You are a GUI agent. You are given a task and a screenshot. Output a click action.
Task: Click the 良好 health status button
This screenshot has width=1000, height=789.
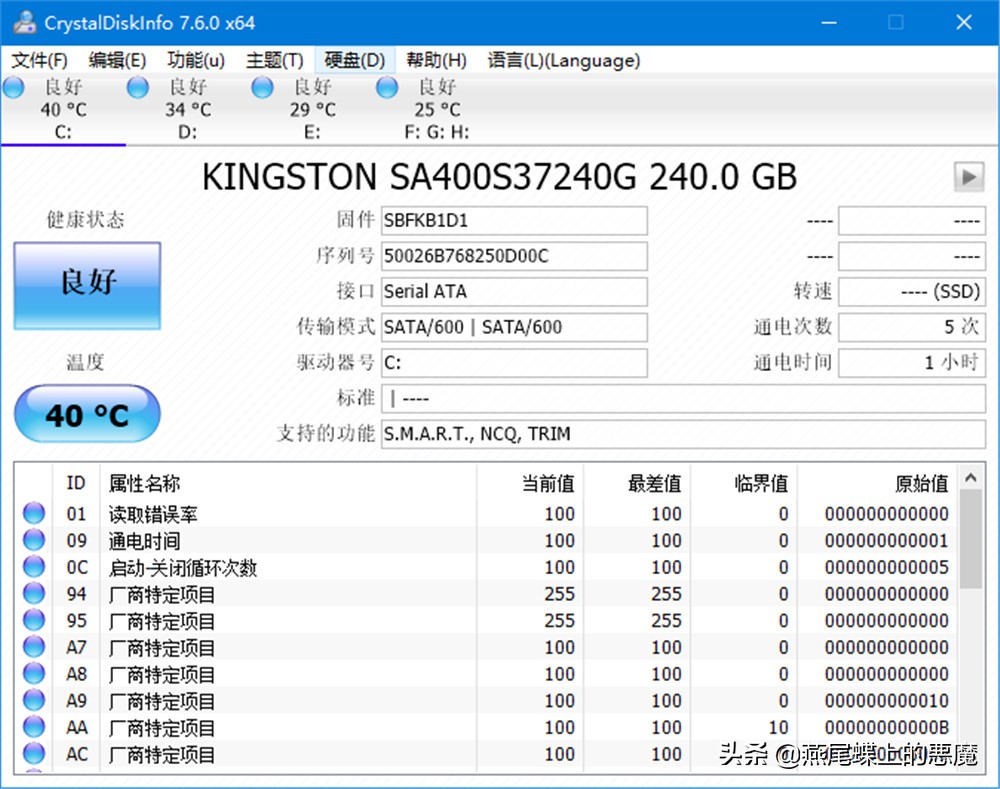point(86,285)
